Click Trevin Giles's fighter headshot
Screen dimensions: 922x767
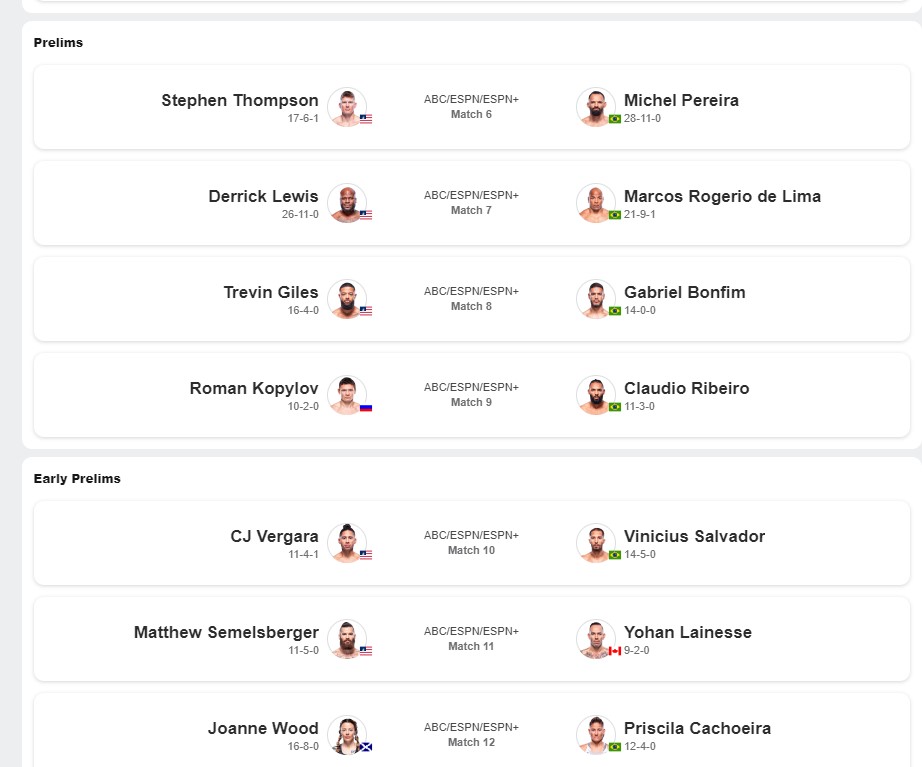pyautogui.click(x=346, y=298)
